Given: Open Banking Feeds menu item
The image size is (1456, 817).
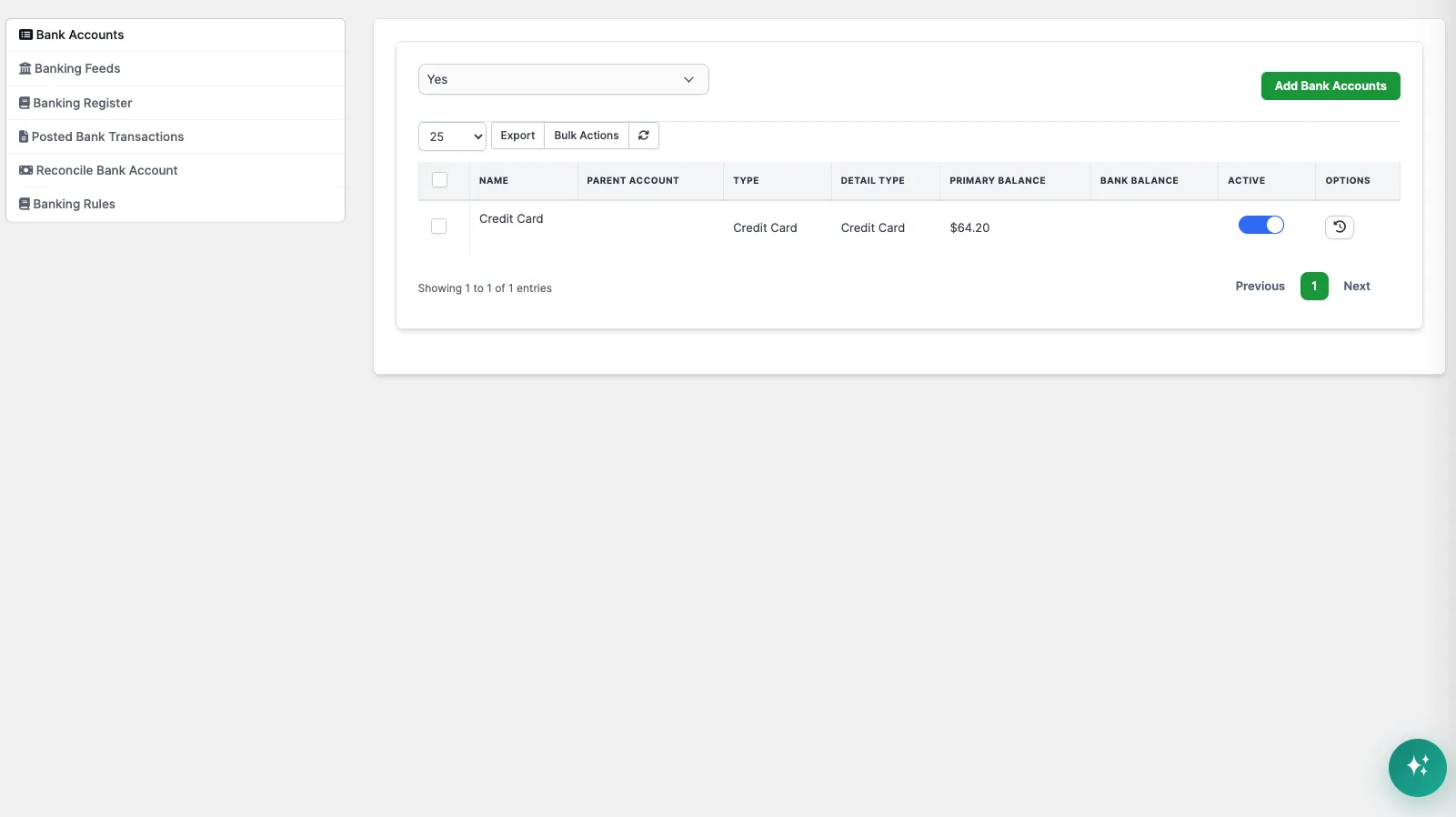Looking at the screenshot, I should [x=176, y=68].
